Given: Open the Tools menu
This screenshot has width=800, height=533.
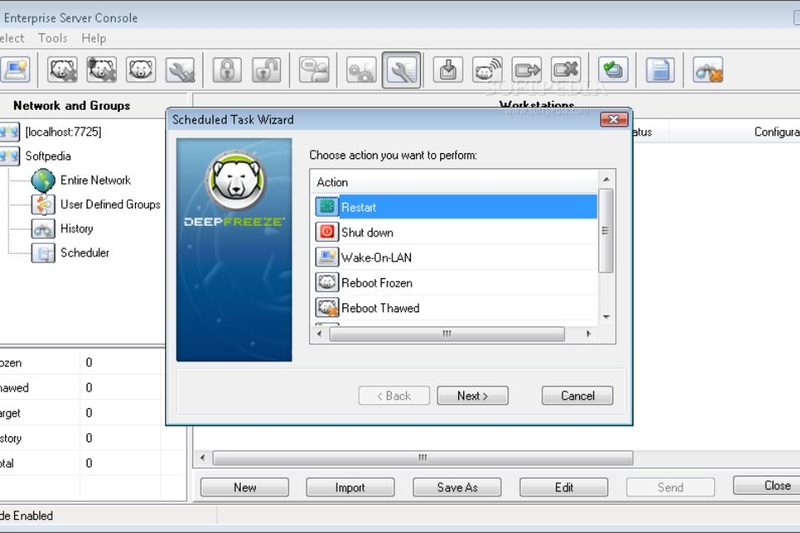Looking at the screenshot, I should [53, 38].
